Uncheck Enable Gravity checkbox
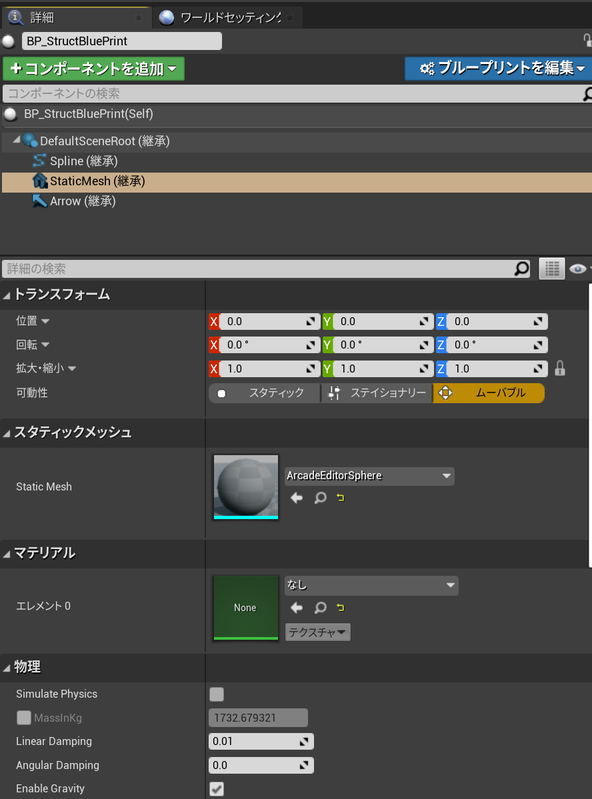 tap(217, 789)
